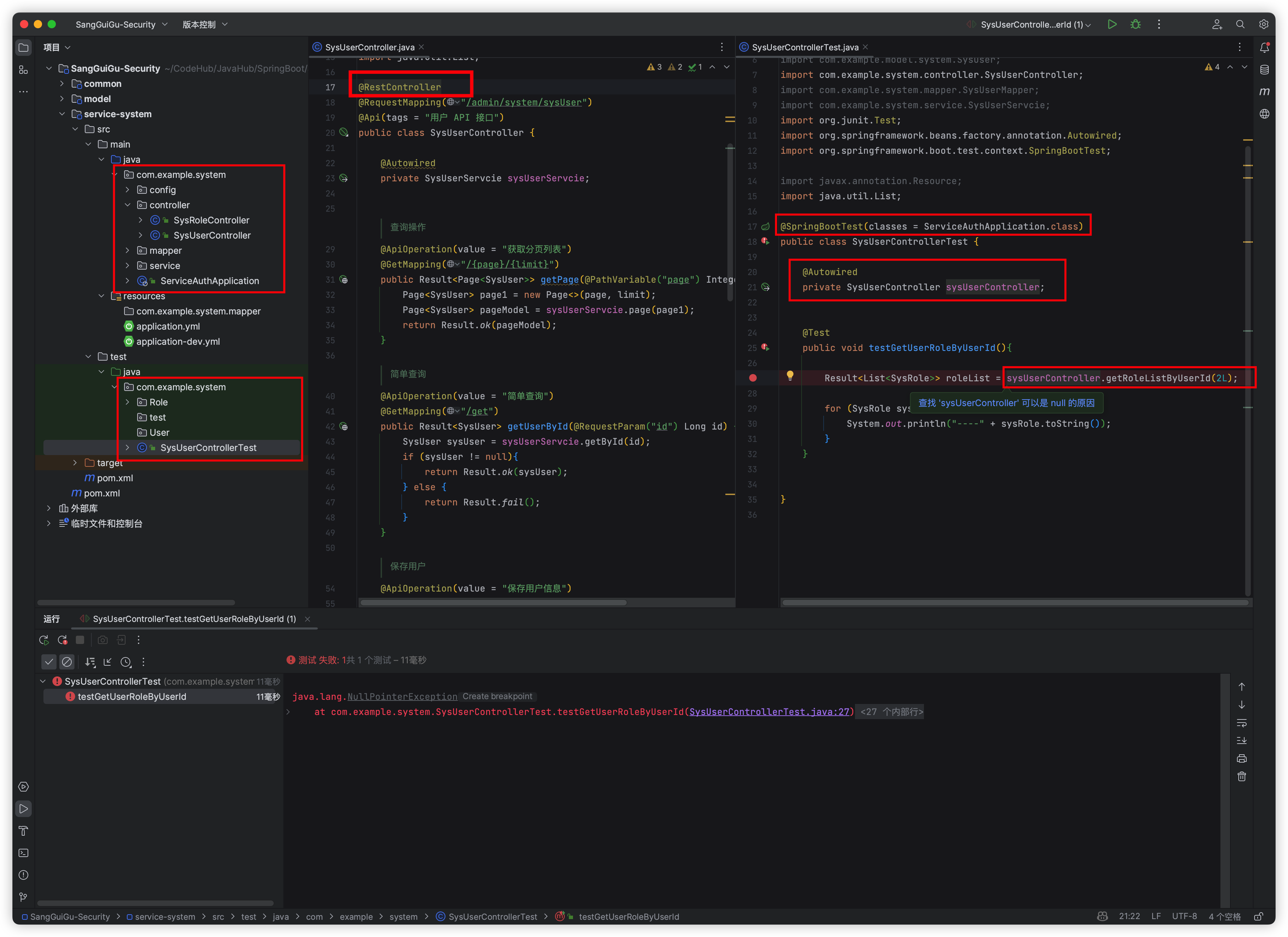Clear console output with trash icon
The width and height of the screenshot is (1288, 937).
click(x=1241, y=776)
